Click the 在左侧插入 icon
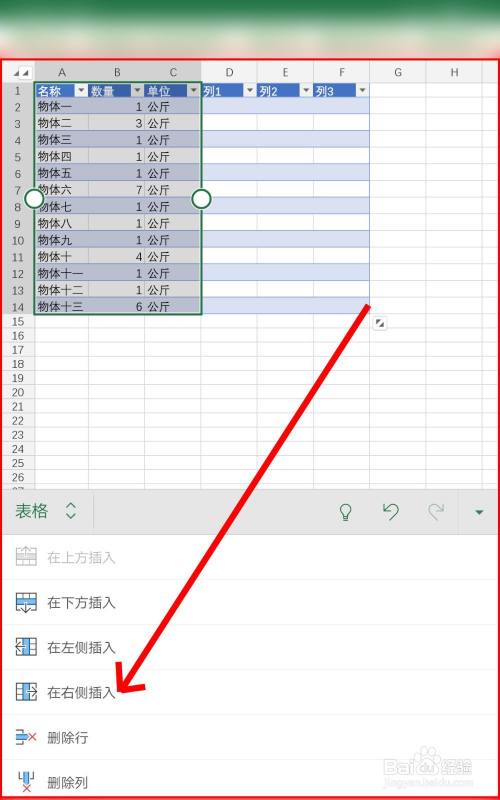500x800 pixels. [26, 647]
